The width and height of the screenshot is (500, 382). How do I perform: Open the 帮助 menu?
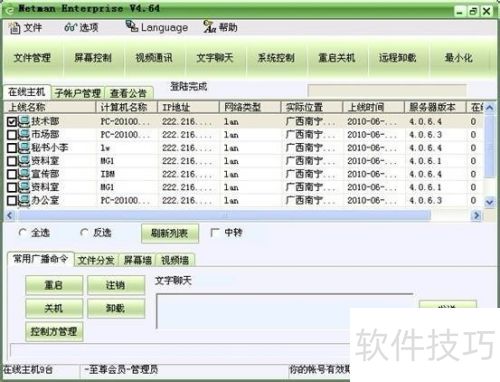pos(220,27)
